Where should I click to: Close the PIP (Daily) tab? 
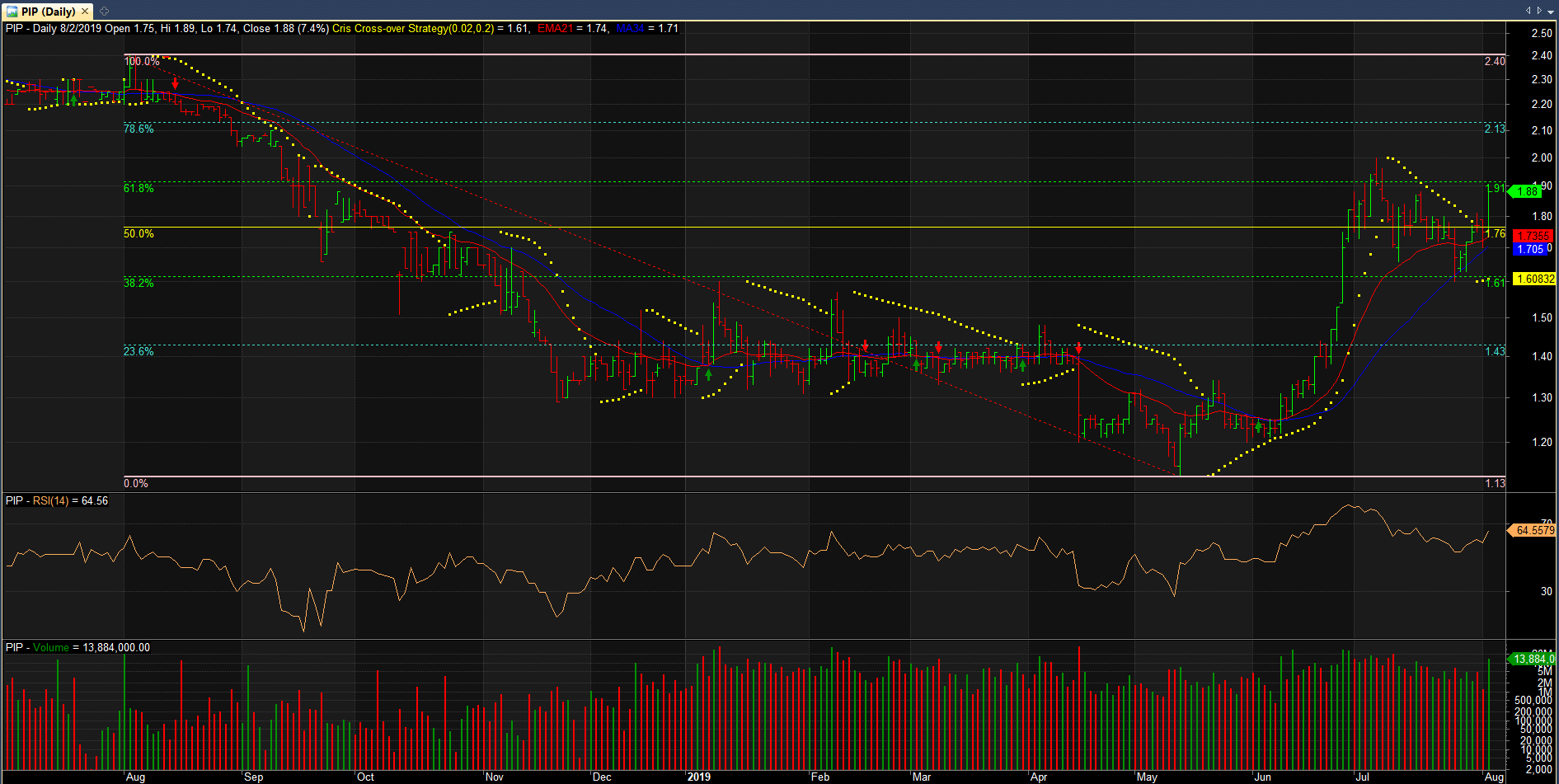tap(85, 12)
